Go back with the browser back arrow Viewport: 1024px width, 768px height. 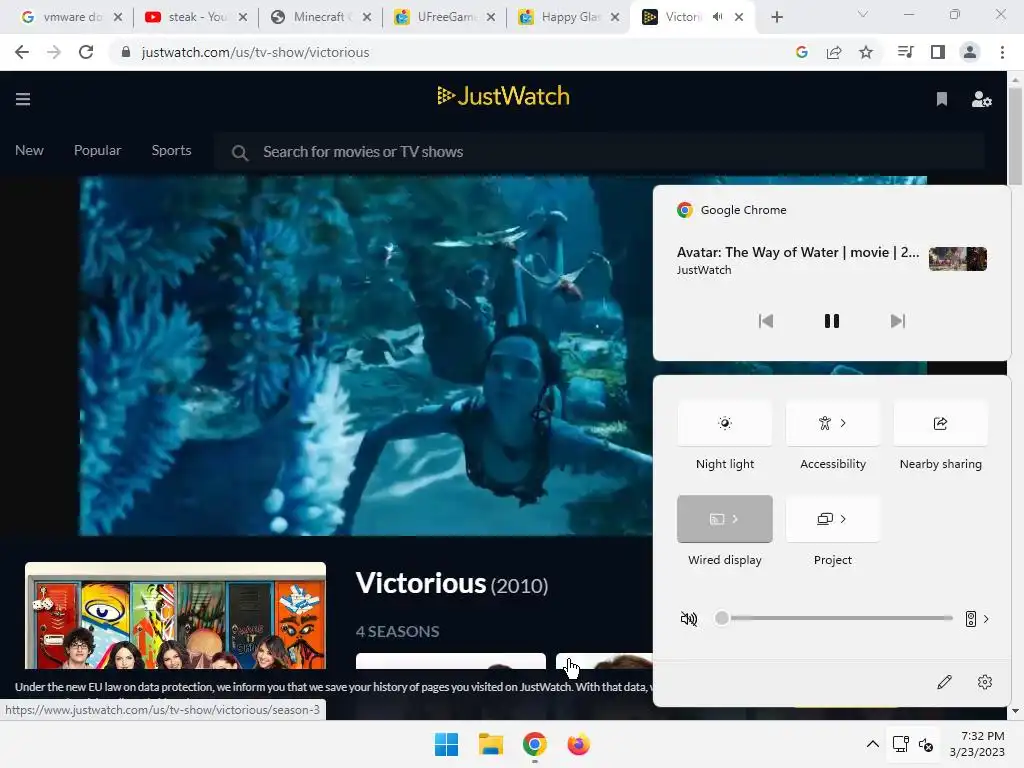(x=22, y=52)
